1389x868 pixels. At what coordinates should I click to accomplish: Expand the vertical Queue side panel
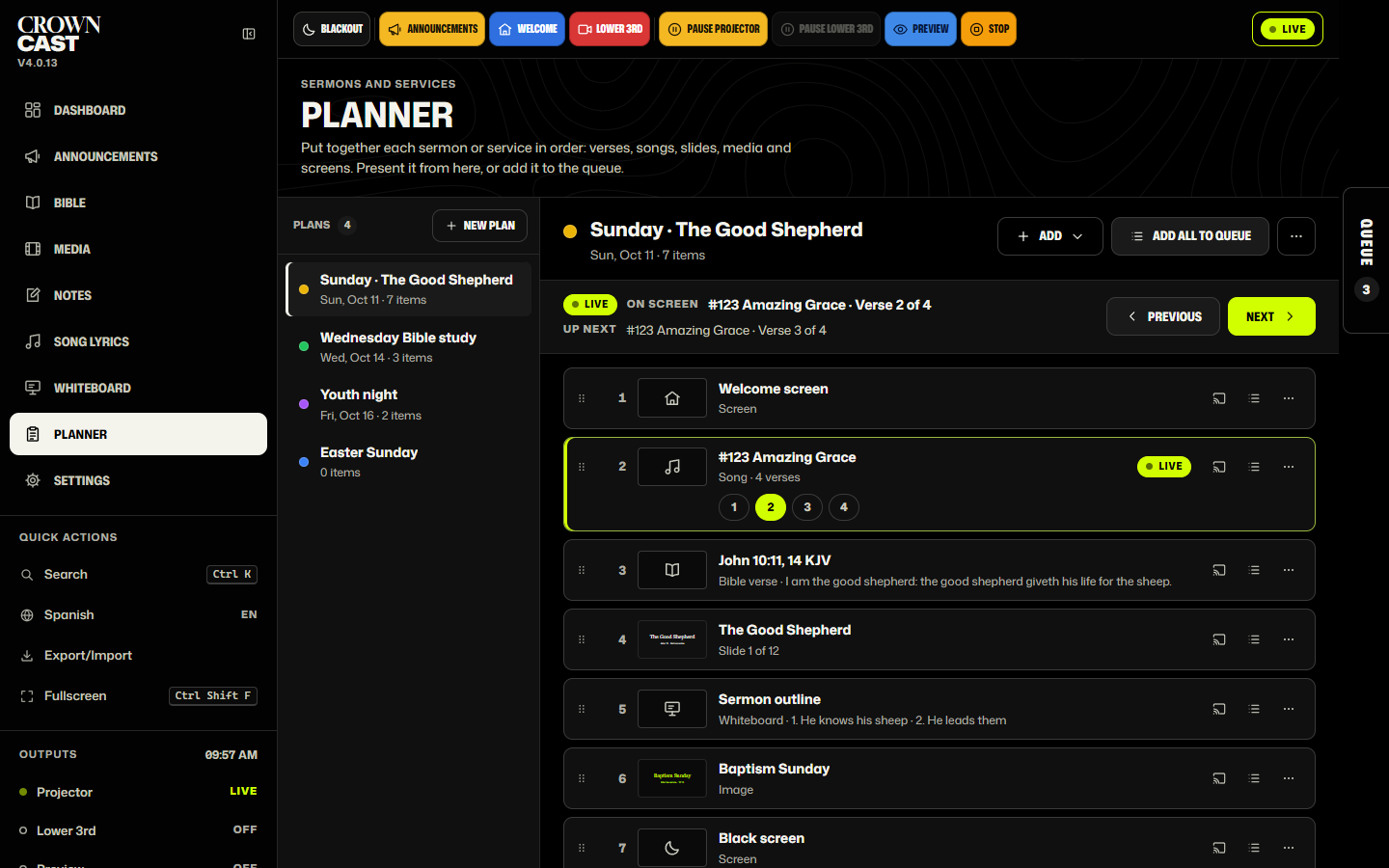1366,260
